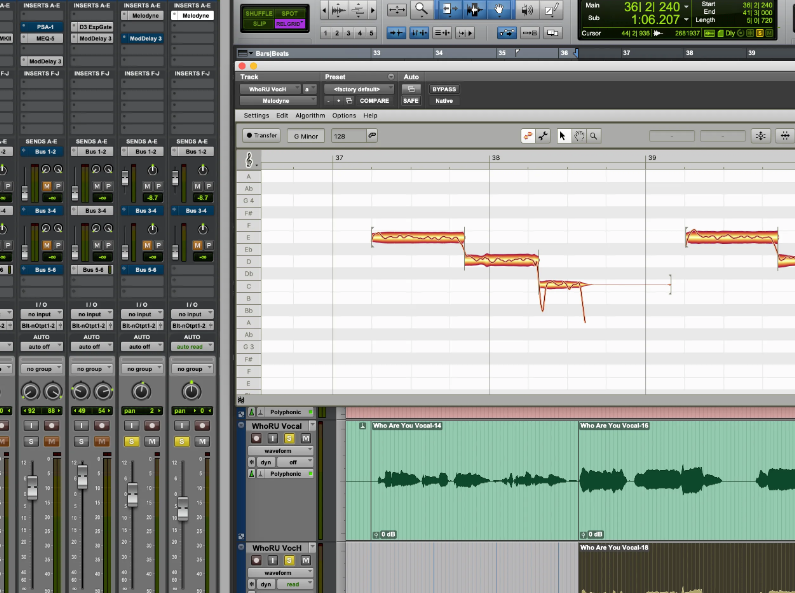Click G Minor scale button

pyautogui.click(x=306, y=136)
